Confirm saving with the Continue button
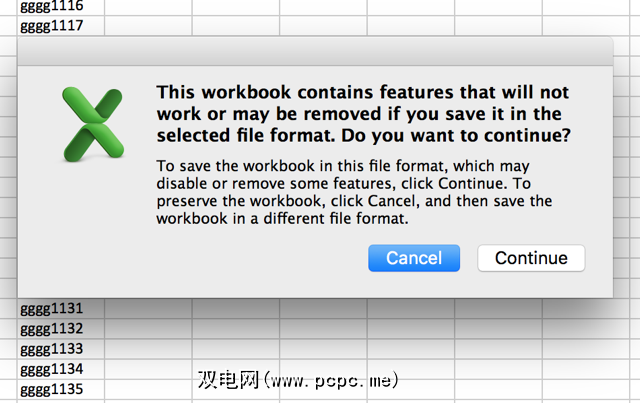This screenshot has width=640, height=403. [x=531, y=258]
